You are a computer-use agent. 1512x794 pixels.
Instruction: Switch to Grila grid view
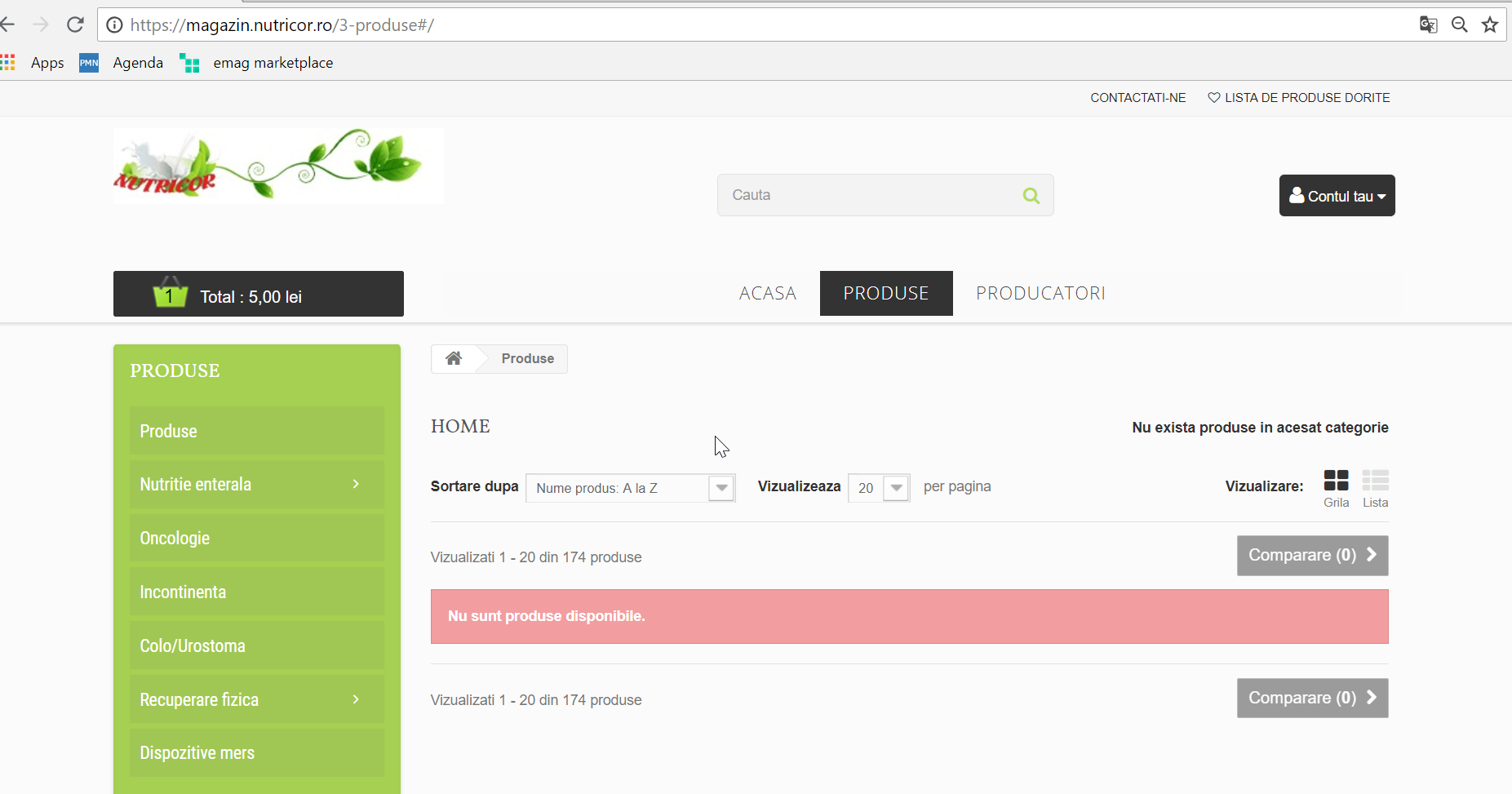tap(1336, 489)
